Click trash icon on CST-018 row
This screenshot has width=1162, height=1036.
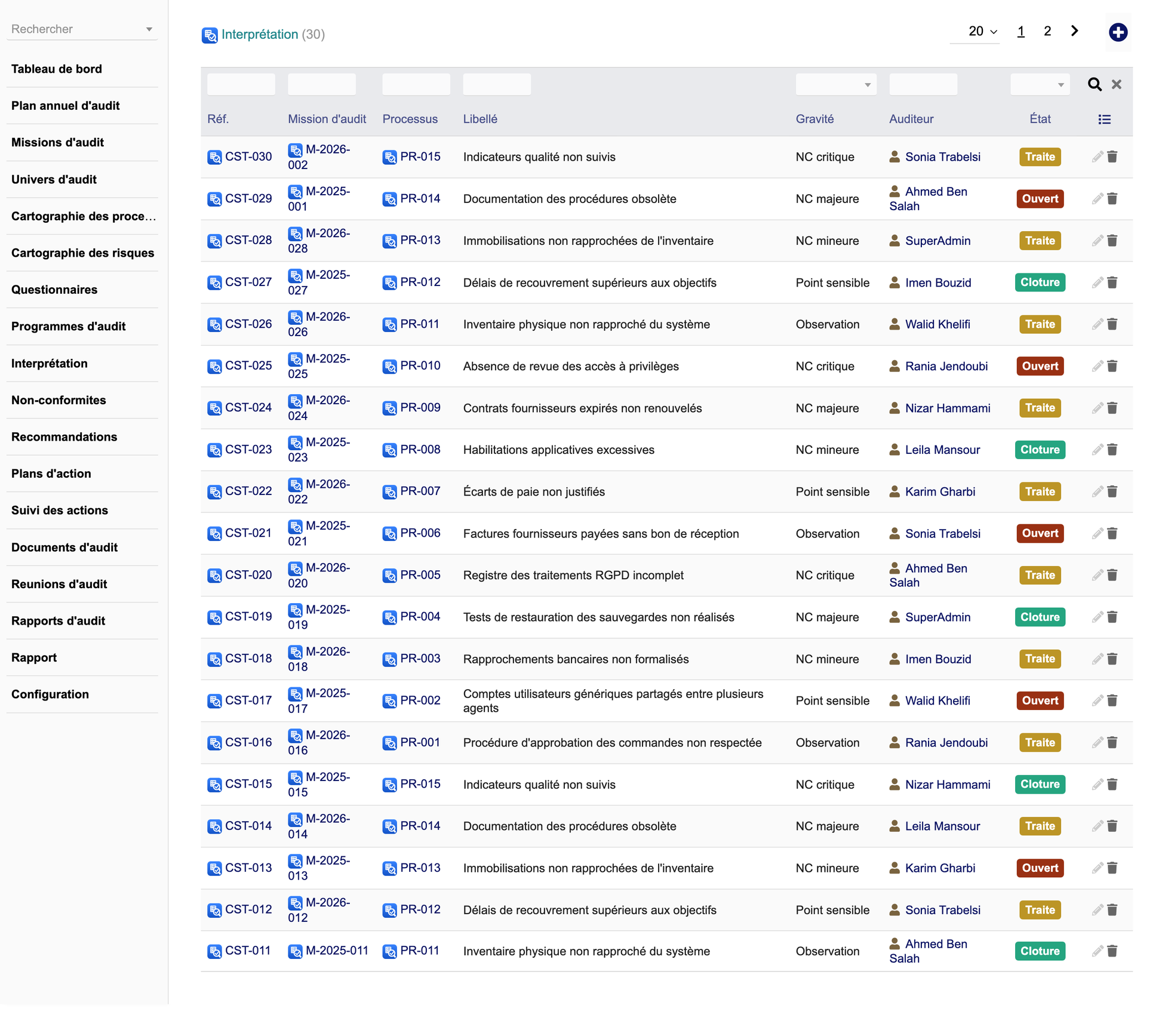1112,659
